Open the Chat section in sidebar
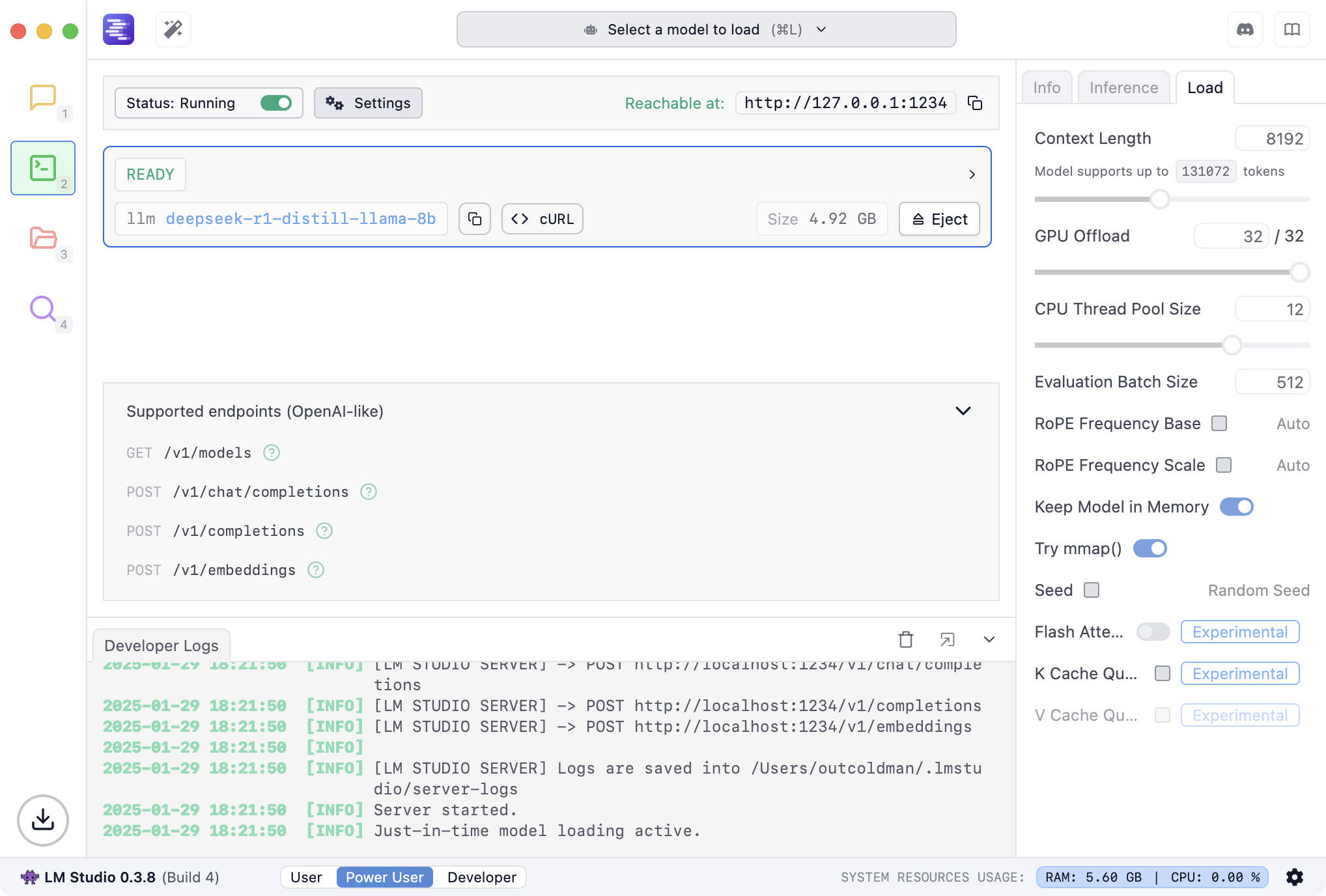Image resolution: width=1326 pixels, height=896 pixels. point(43,98)
